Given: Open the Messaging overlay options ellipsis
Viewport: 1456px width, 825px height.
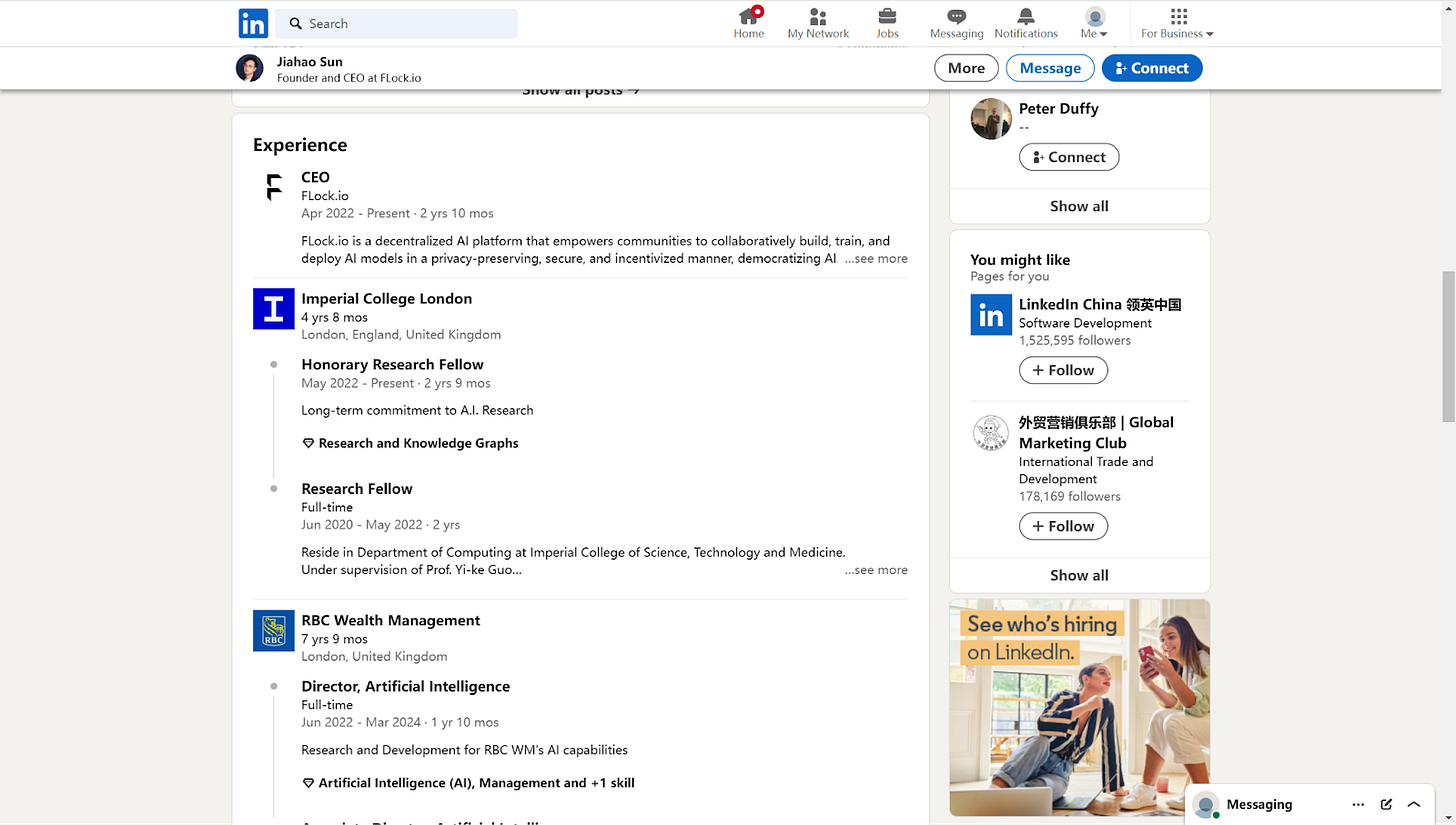Looking at the screenshot, I should (x=1357, y=804).
